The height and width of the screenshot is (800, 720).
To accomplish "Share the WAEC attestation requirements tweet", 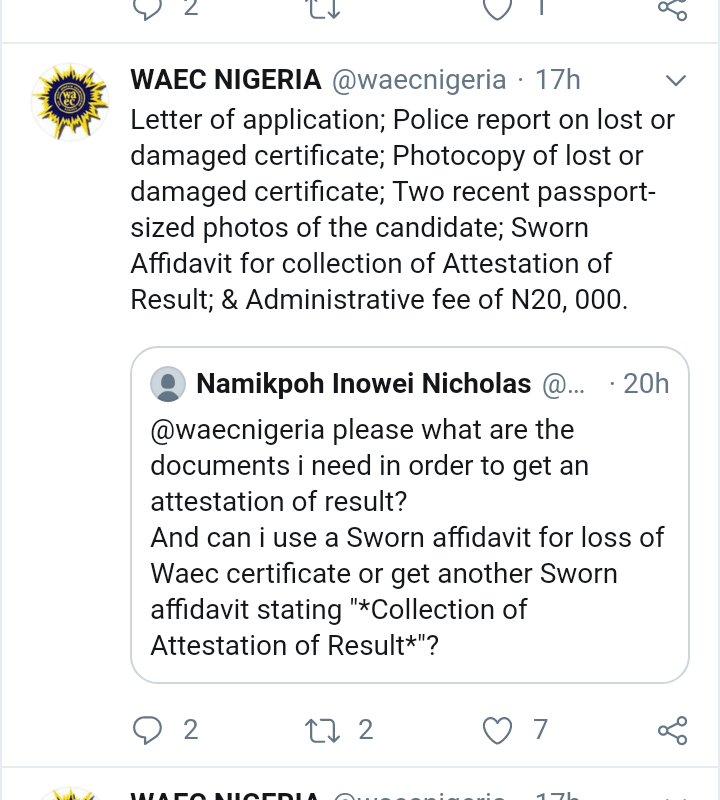I will tap(673, 730).
